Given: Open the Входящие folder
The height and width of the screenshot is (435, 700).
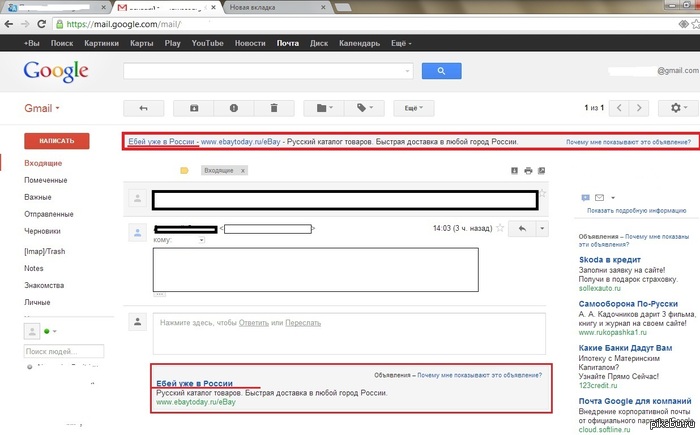Looking at the screenshot, I should 43,163.
